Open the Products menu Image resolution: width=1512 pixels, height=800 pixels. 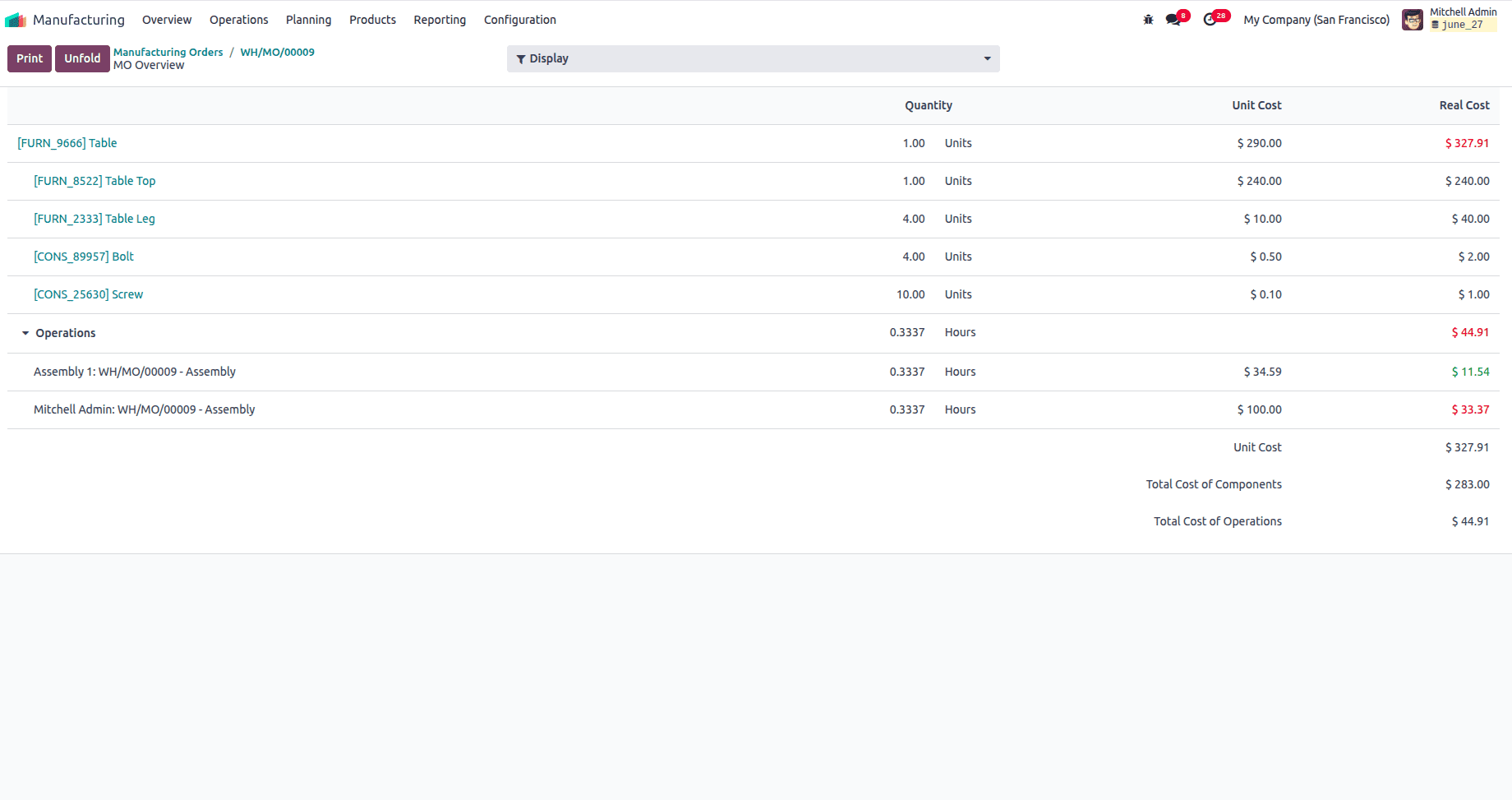pyautogui.click(x=372, y=20)
